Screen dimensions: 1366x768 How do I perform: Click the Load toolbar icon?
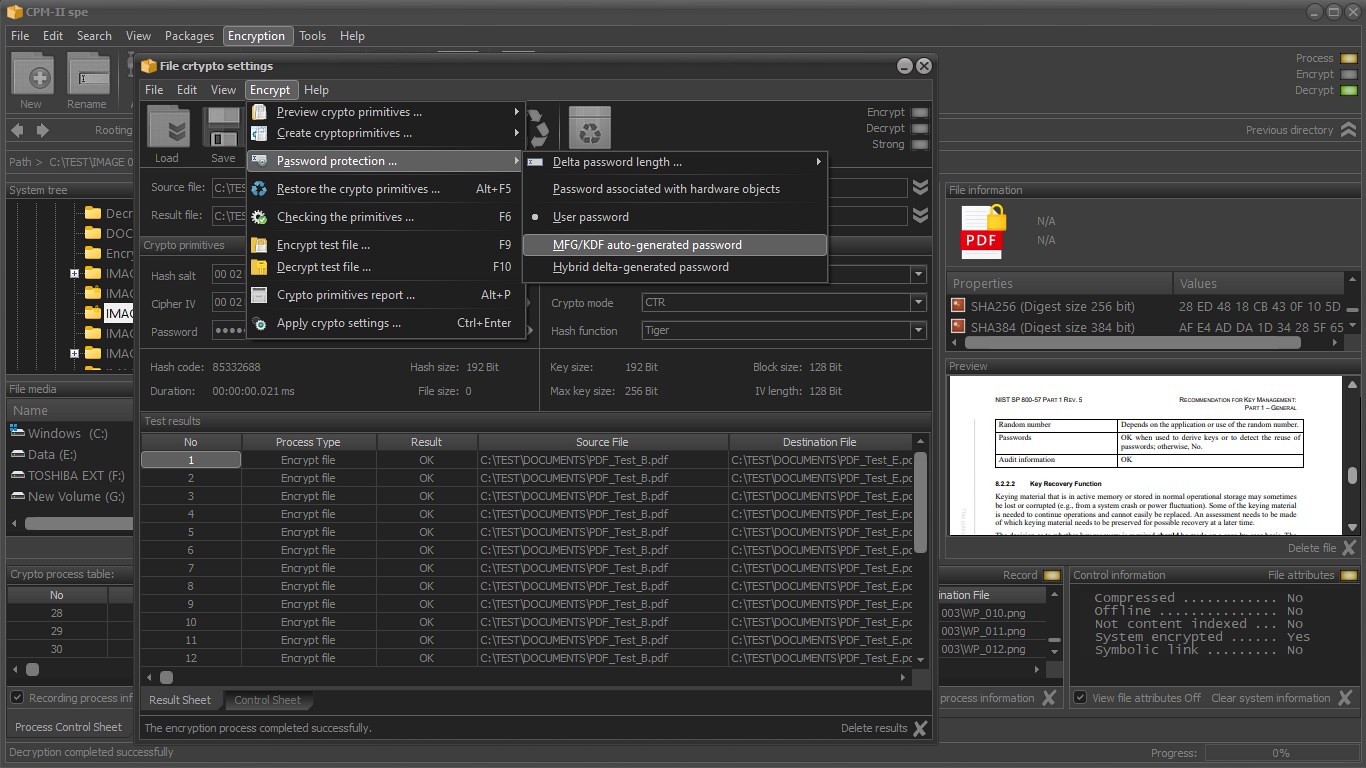[167, 127]
